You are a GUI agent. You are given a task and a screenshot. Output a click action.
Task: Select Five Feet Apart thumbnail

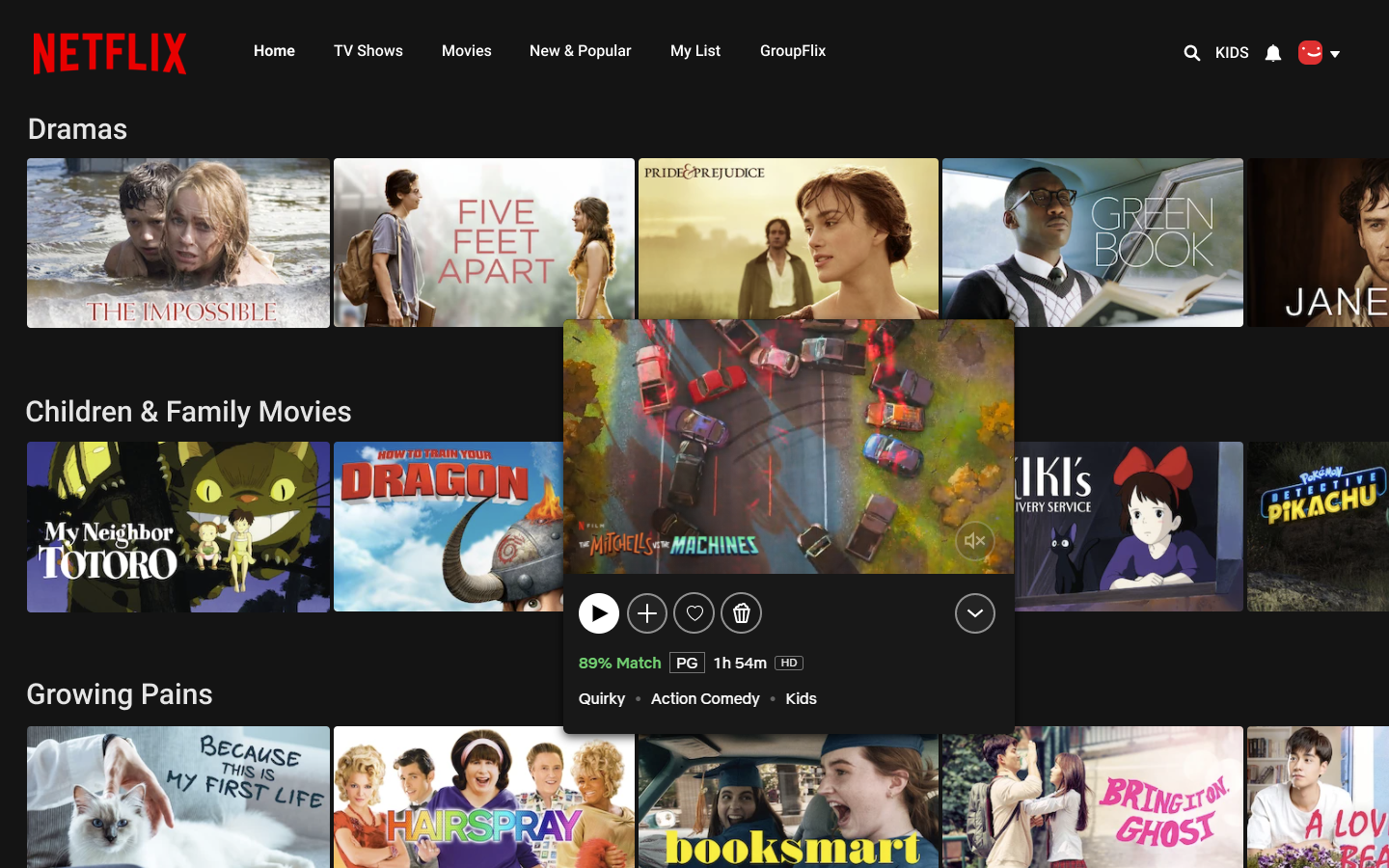click(484, 243)
